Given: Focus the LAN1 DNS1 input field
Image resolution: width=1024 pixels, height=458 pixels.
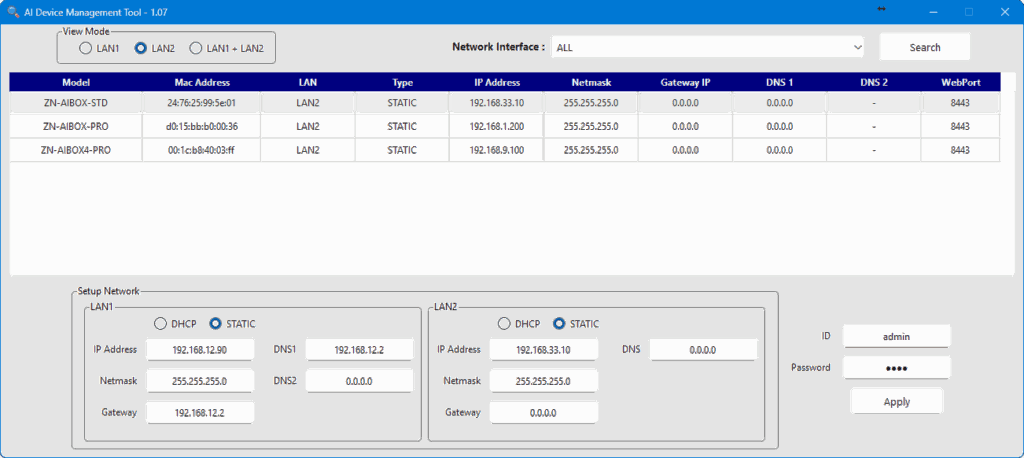Looking at the screenshot, I should coord(359,350).
